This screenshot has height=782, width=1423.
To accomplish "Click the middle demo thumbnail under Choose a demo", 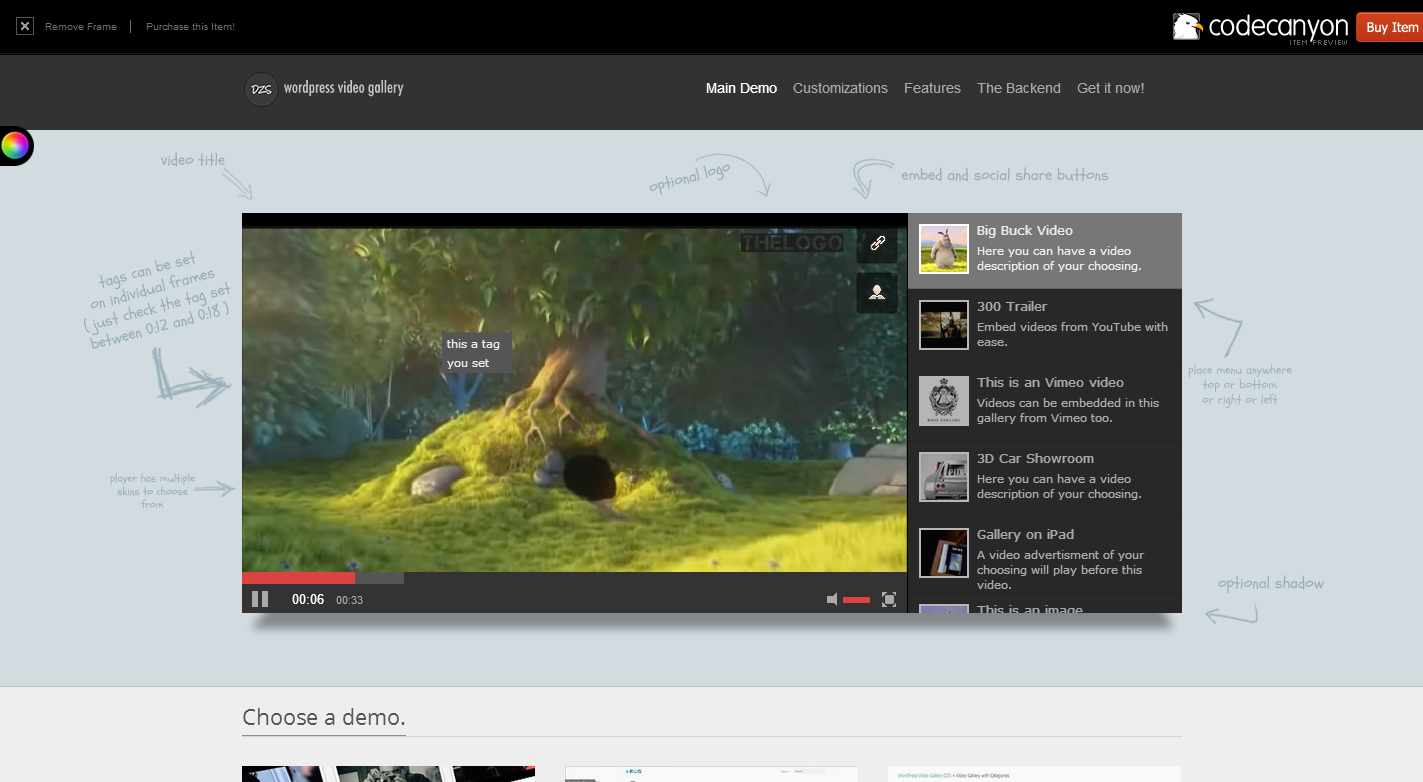I will pos(711,774).
